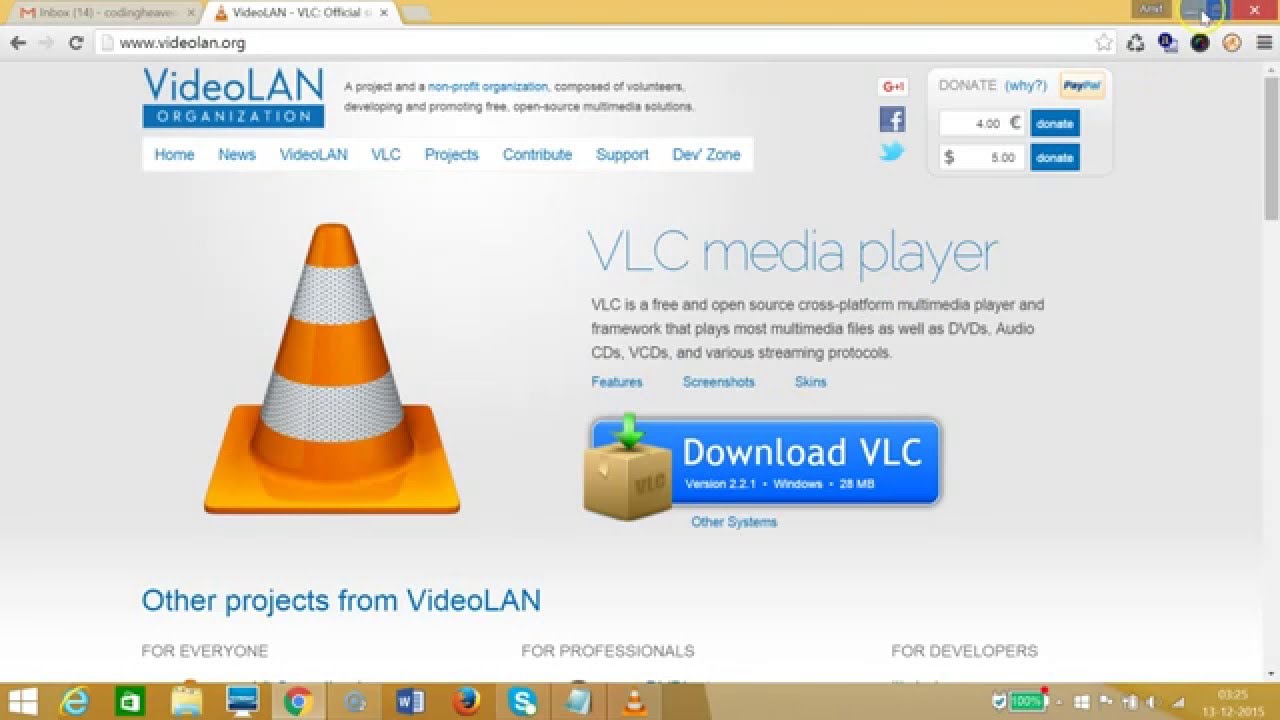Close the VideoLAN tab
The image size is (1280, 720).
384,13
